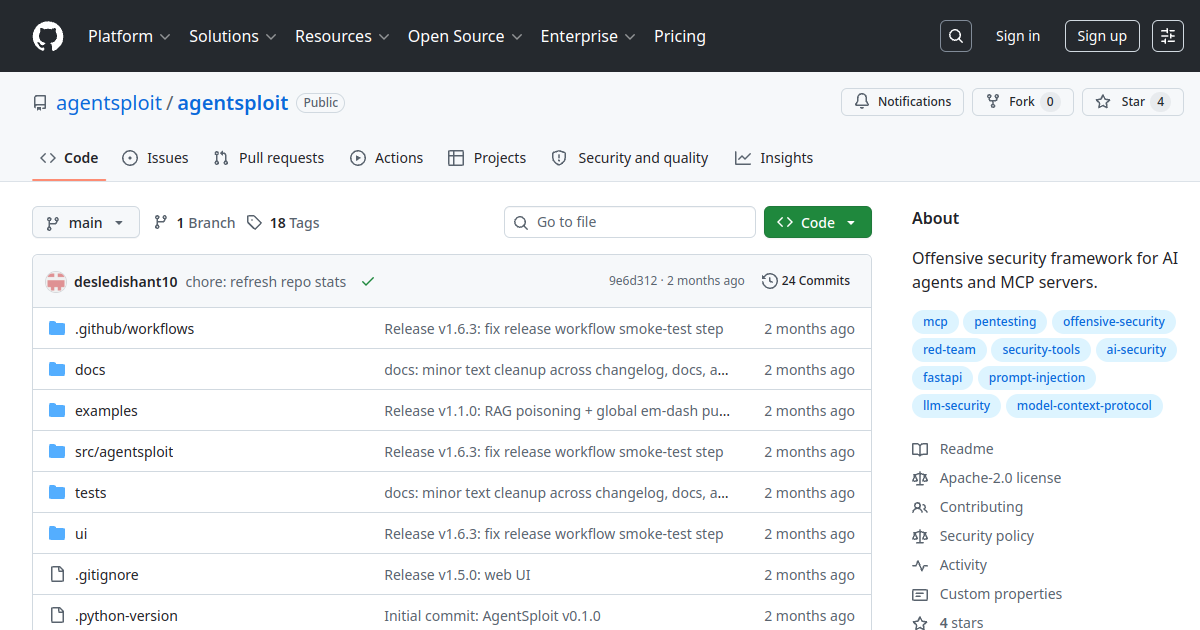This screenshot has width=1200, height=630.
Task: Click file icon for .python-version
Action: [x=57, y=616]
